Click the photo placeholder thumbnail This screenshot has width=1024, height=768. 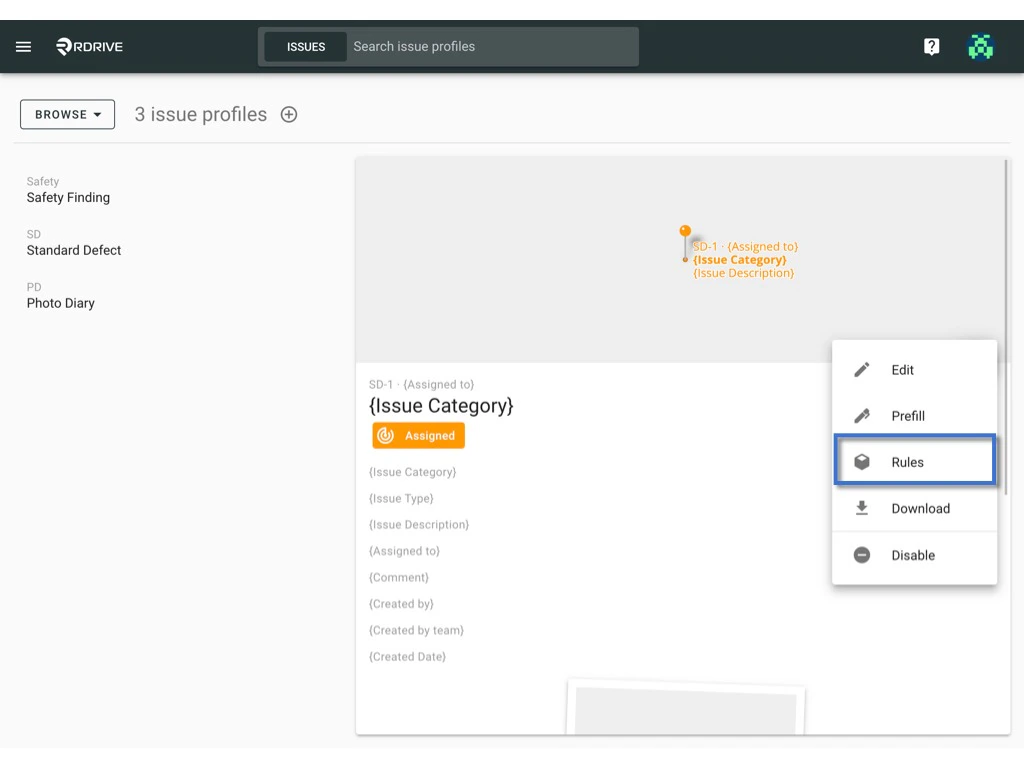[686, 710]
